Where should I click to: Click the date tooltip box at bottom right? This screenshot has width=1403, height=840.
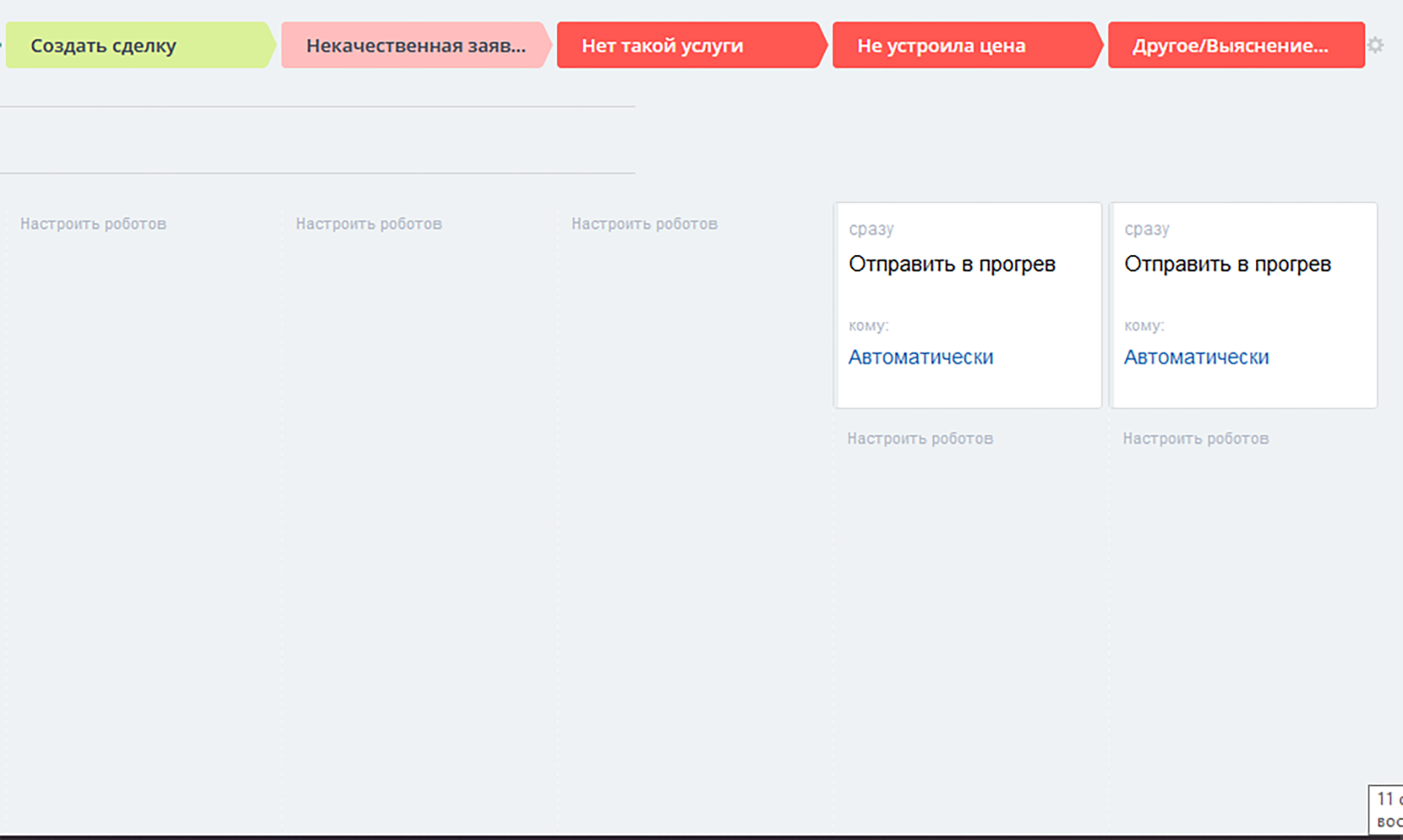(1385, 809)
